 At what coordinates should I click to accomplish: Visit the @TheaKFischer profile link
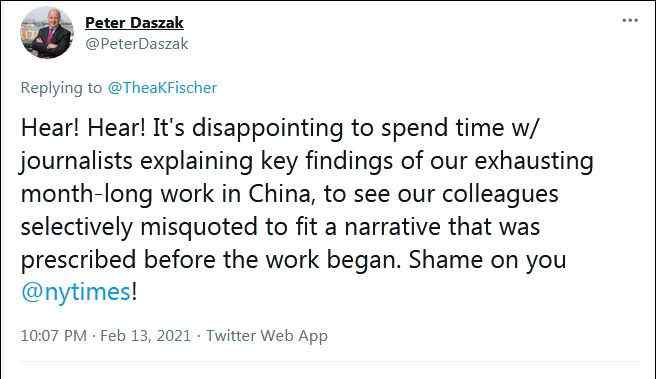pyautogui.click(x=162, y=88)
